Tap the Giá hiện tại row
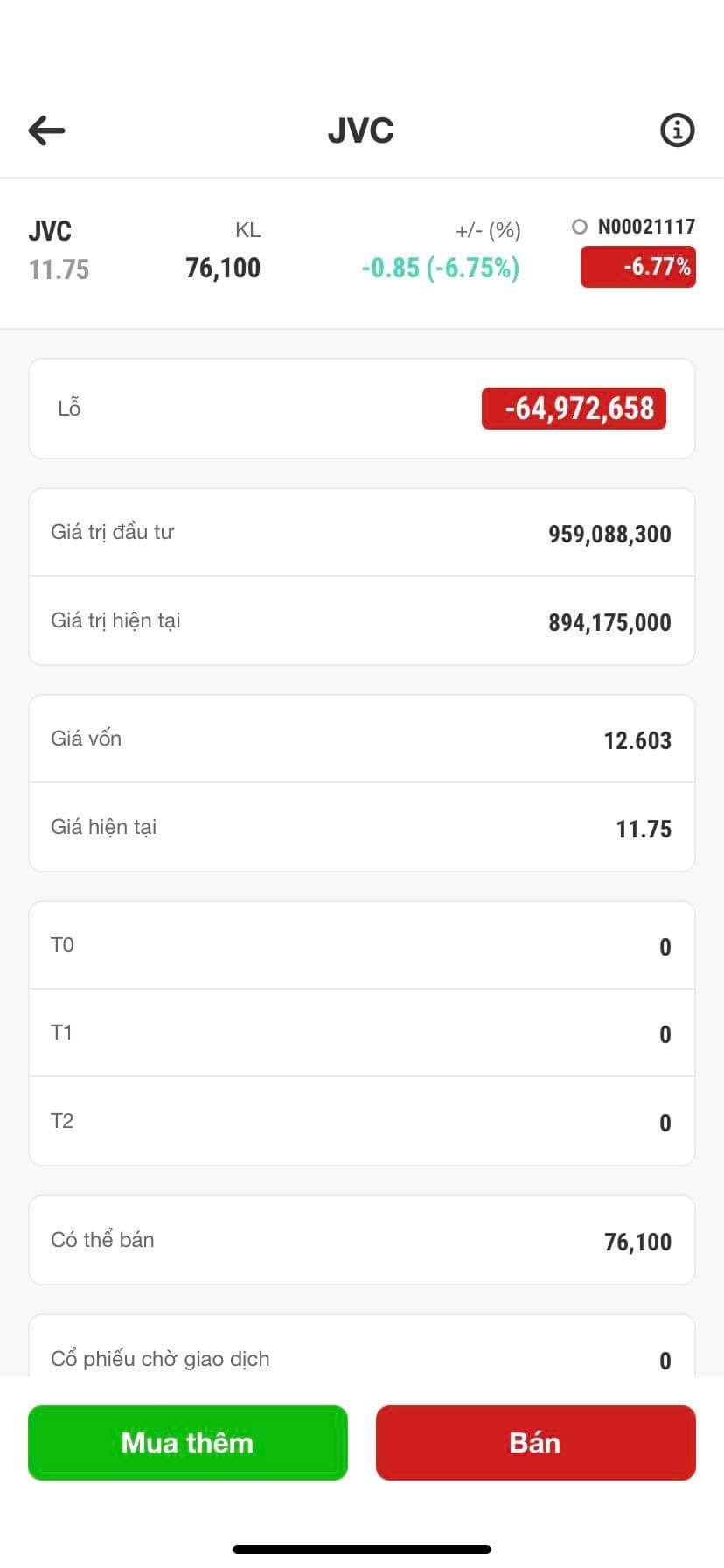The image size is (724, 1568). click(x=362, y=828)
